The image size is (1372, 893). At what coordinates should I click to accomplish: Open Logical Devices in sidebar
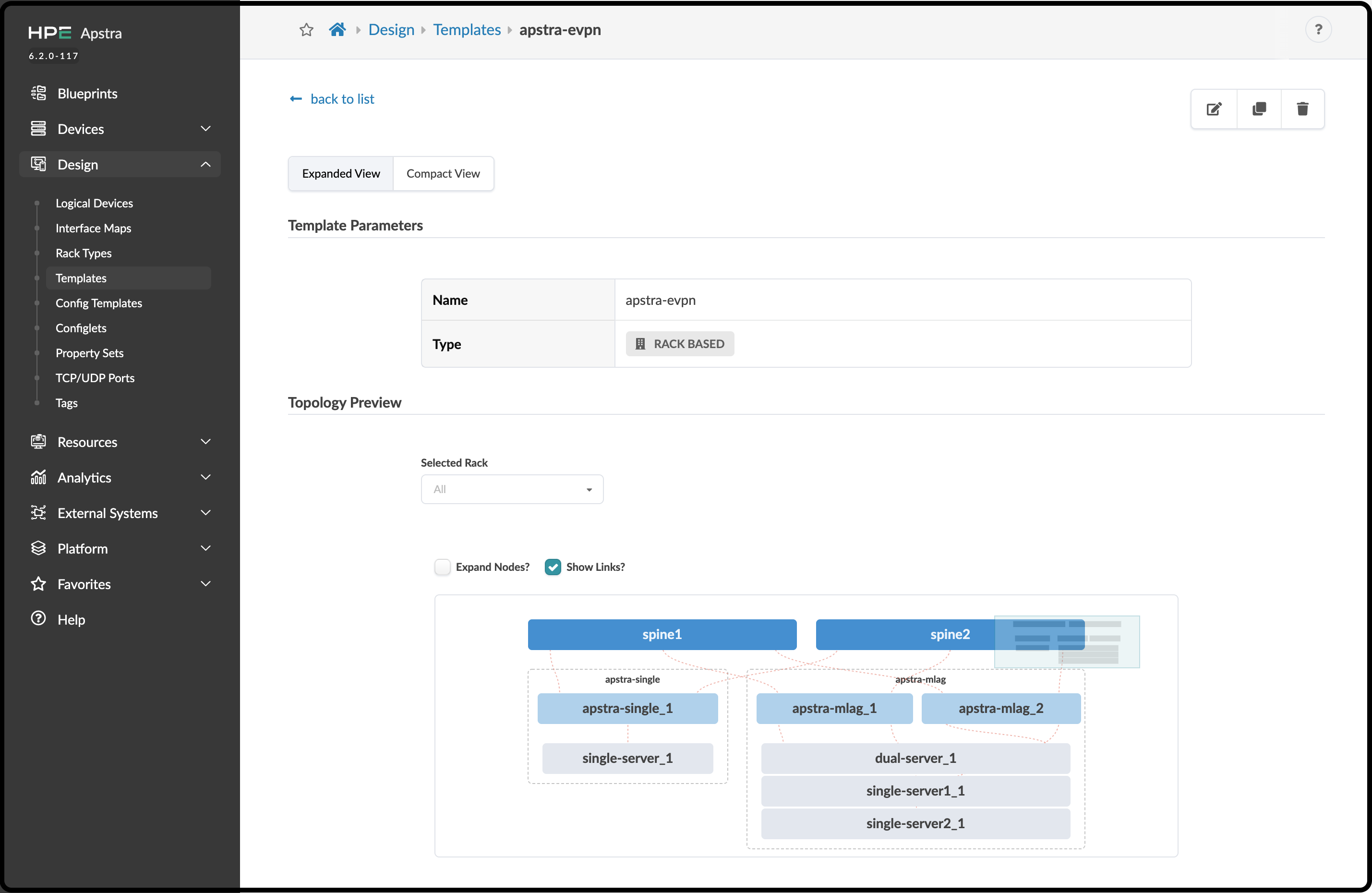click(x=94, y=203)
